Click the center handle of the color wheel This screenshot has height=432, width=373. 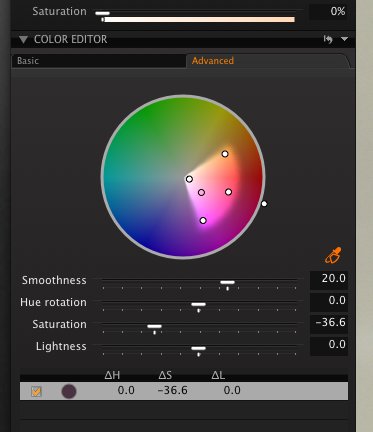tap(189, 179)
